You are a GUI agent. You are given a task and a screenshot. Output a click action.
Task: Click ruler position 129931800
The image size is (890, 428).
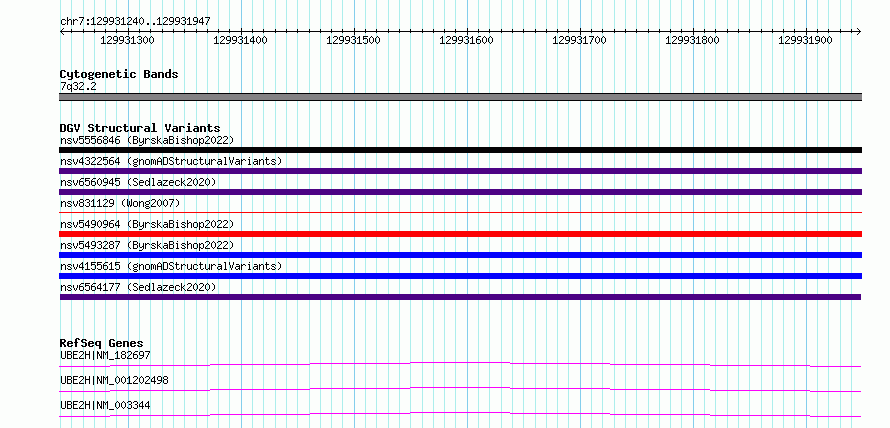pyautogui.click(x=692, y=40)
